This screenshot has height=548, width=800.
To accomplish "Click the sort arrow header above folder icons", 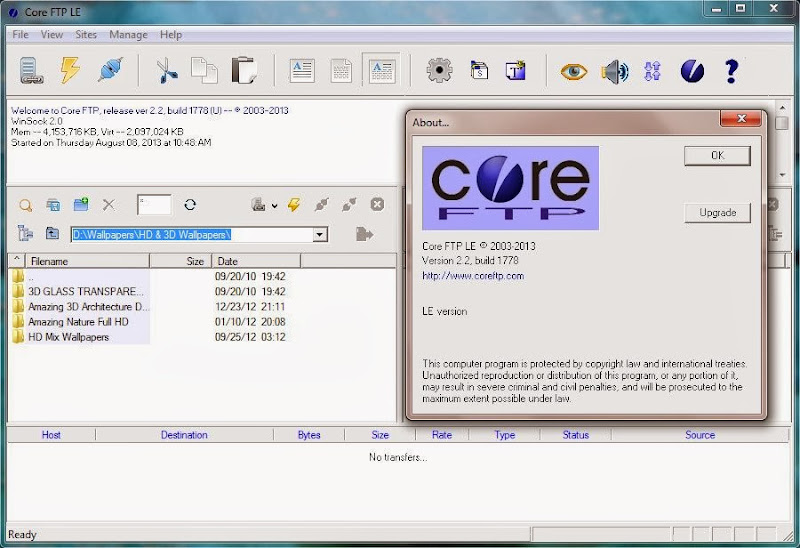I will (17, 261).
